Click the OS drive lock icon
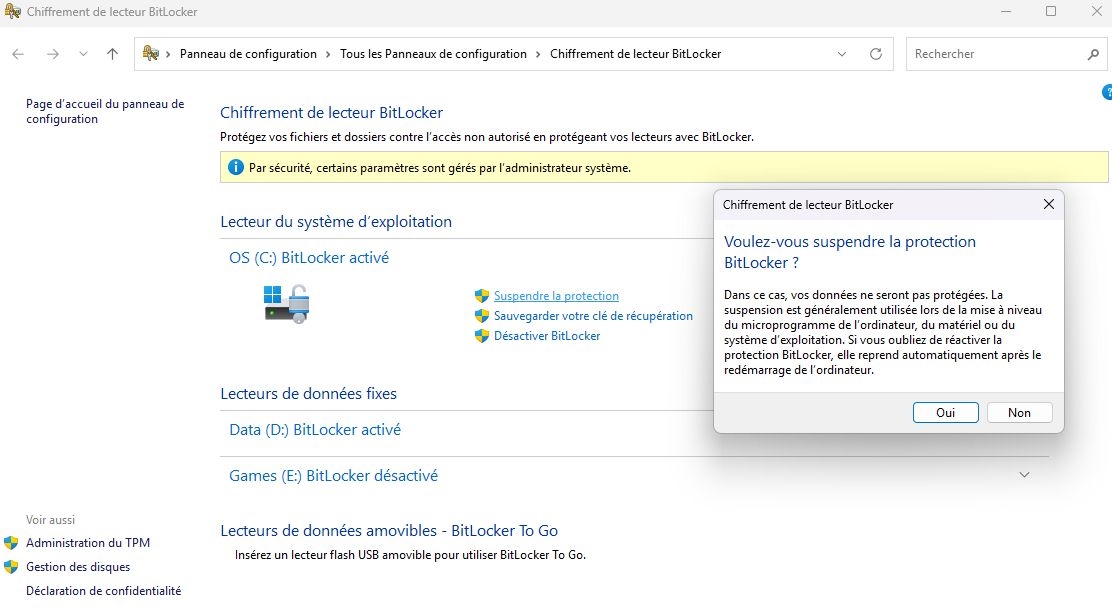Viewport: 1112px width, 614px height. [287, 303]
